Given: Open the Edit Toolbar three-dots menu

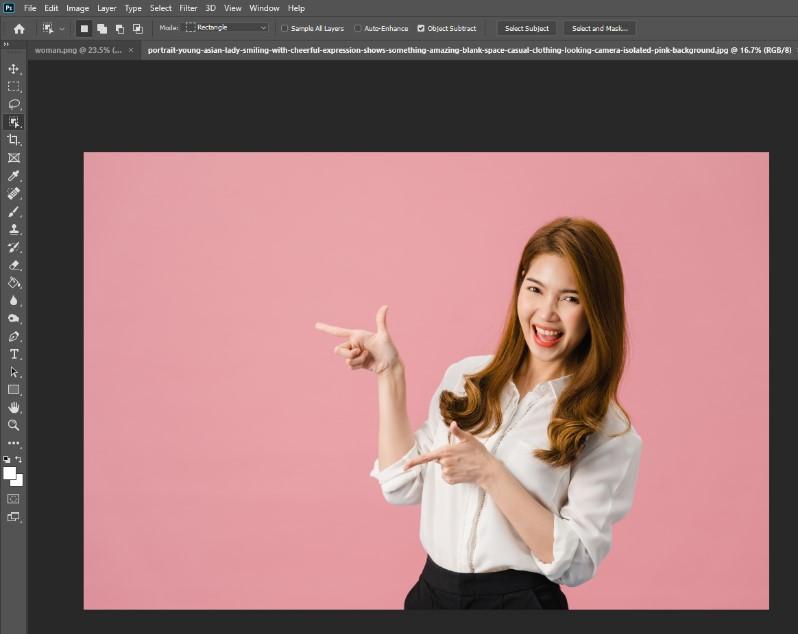Looking at the screenshot, I should click(14, 443).
